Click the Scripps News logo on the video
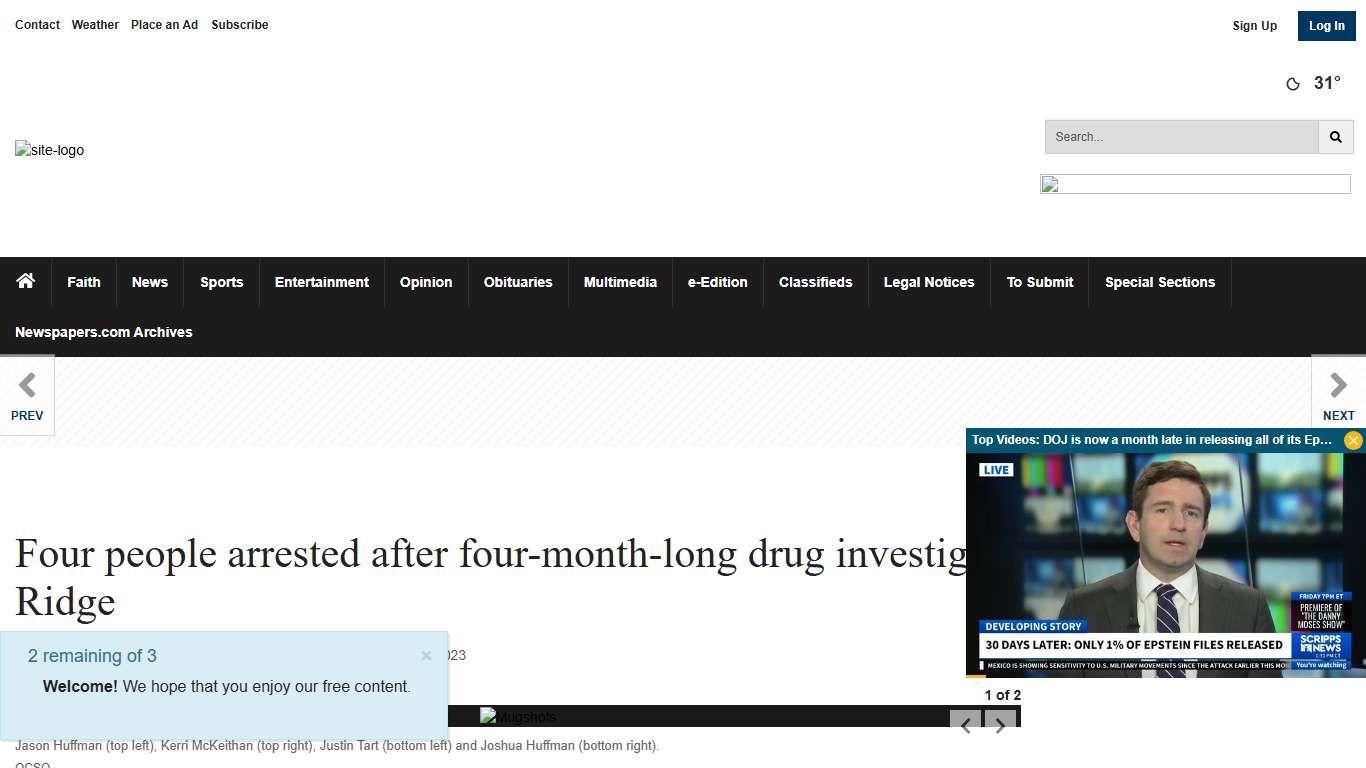 (1320, 645)
